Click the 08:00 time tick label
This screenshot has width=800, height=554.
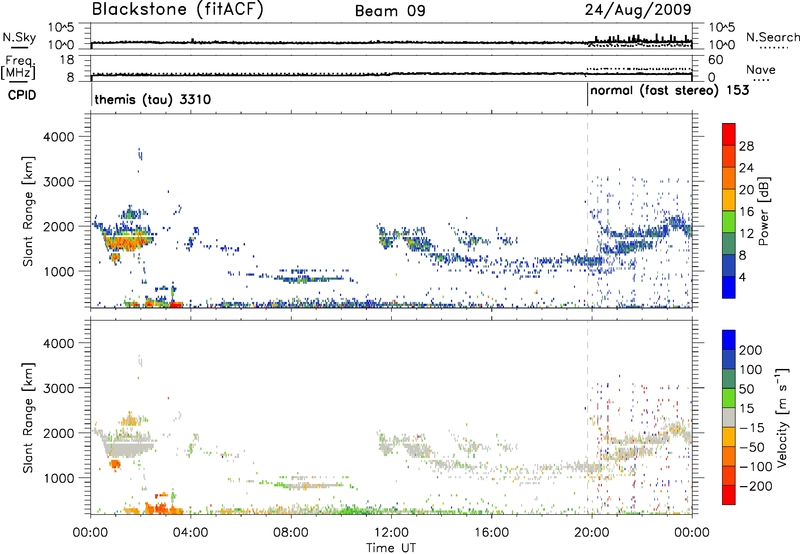290,533
